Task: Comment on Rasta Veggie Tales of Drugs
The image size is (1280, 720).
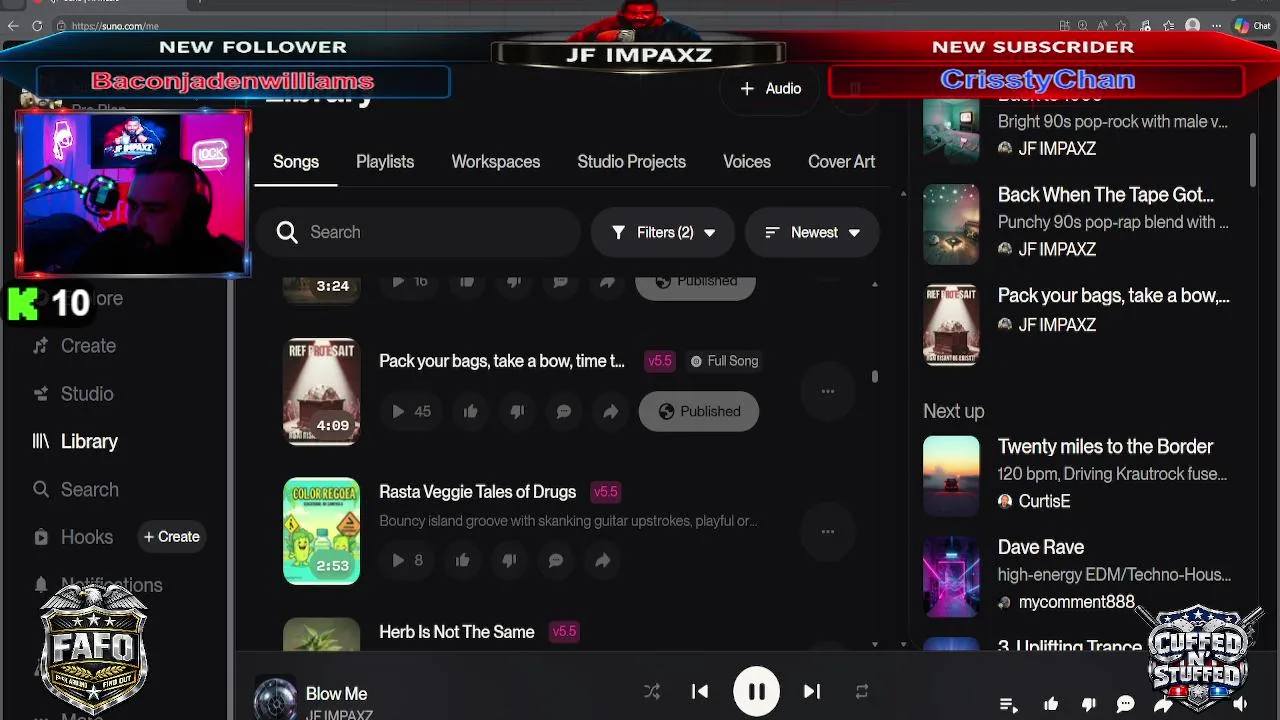Action: 555,560
